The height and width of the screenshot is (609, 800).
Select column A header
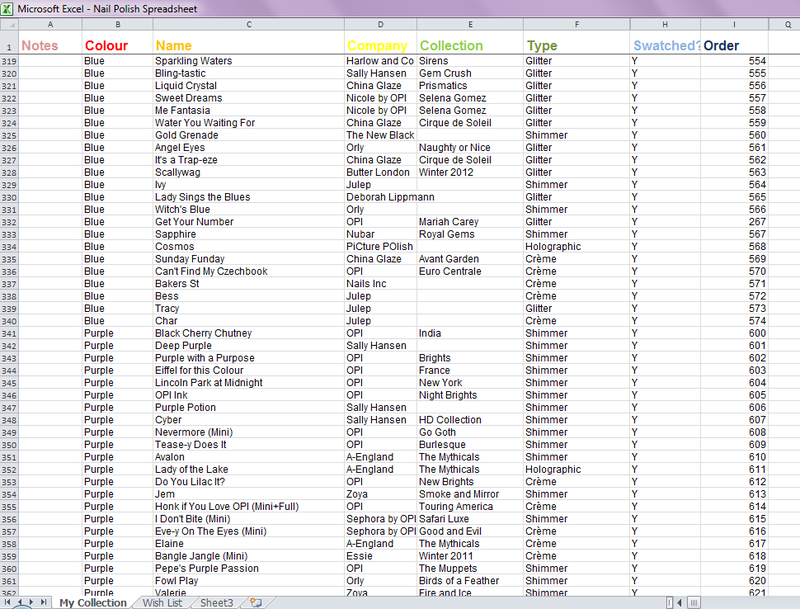click(x=50, y=24)
